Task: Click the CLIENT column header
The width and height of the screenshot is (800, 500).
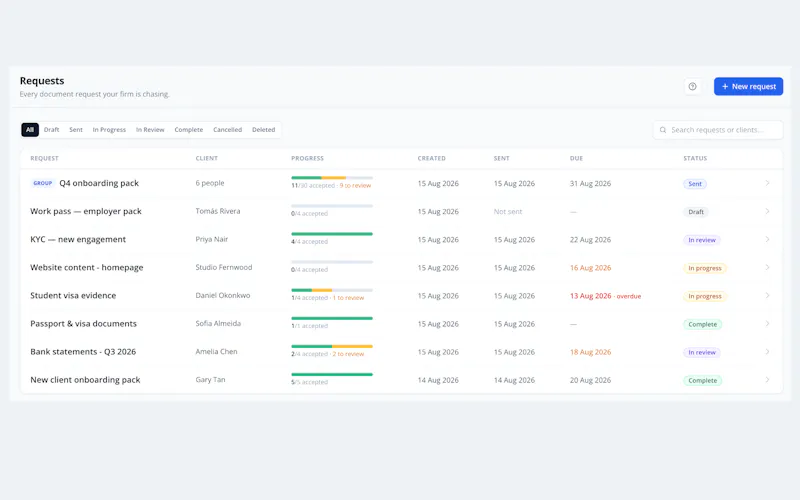Action: click(207, 158)
